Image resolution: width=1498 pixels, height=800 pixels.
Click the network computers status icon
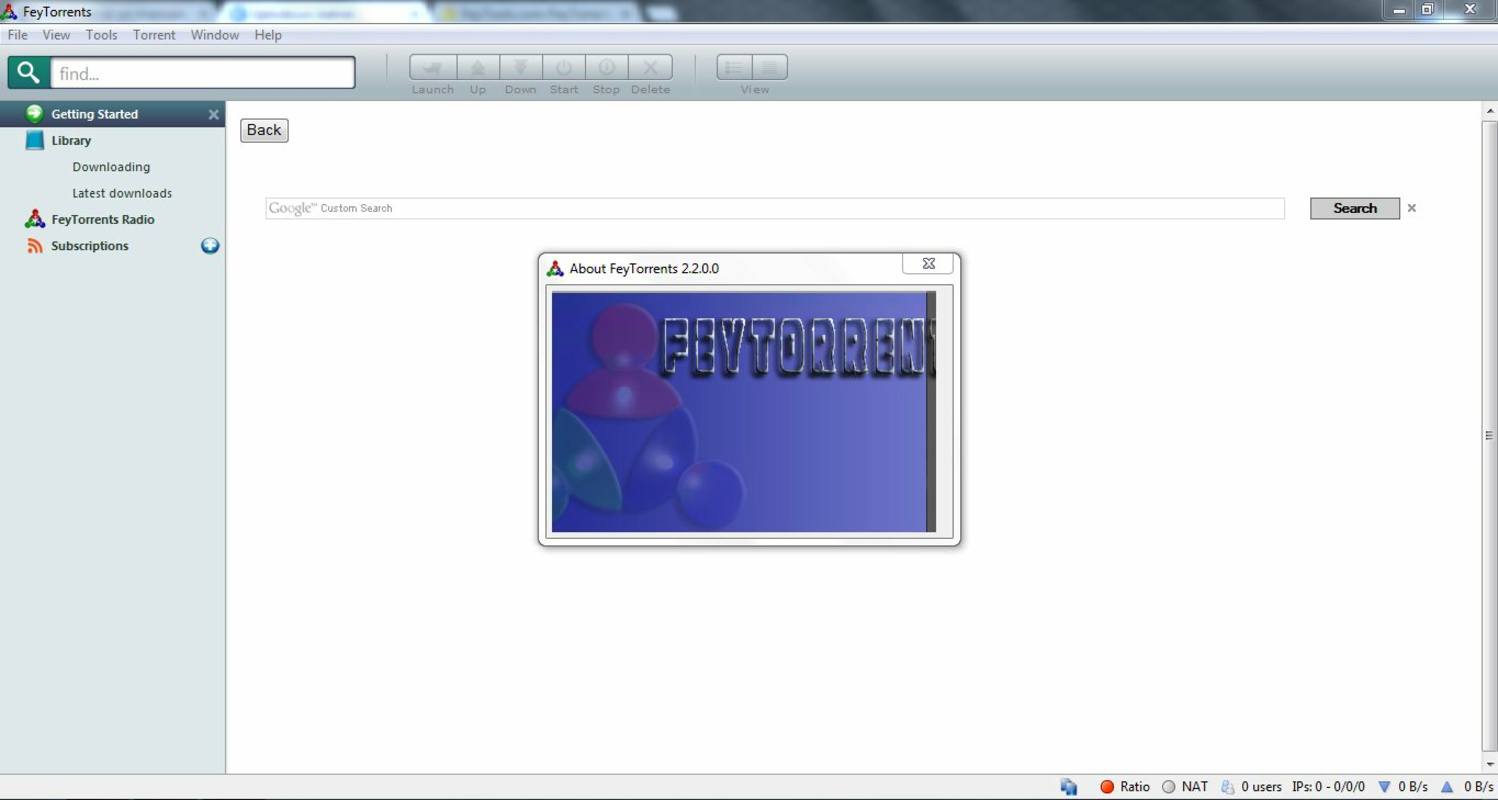(x=1069, y=787)
